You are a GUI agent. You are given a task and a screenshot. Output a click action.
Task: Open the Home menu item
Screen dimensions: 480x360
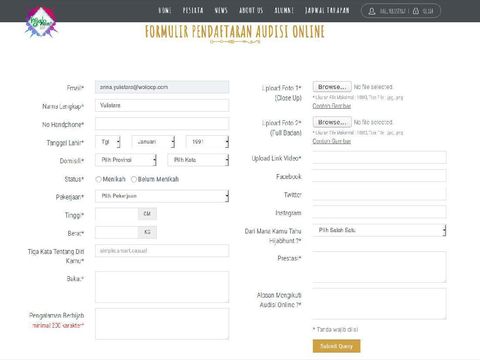(165, 10)
